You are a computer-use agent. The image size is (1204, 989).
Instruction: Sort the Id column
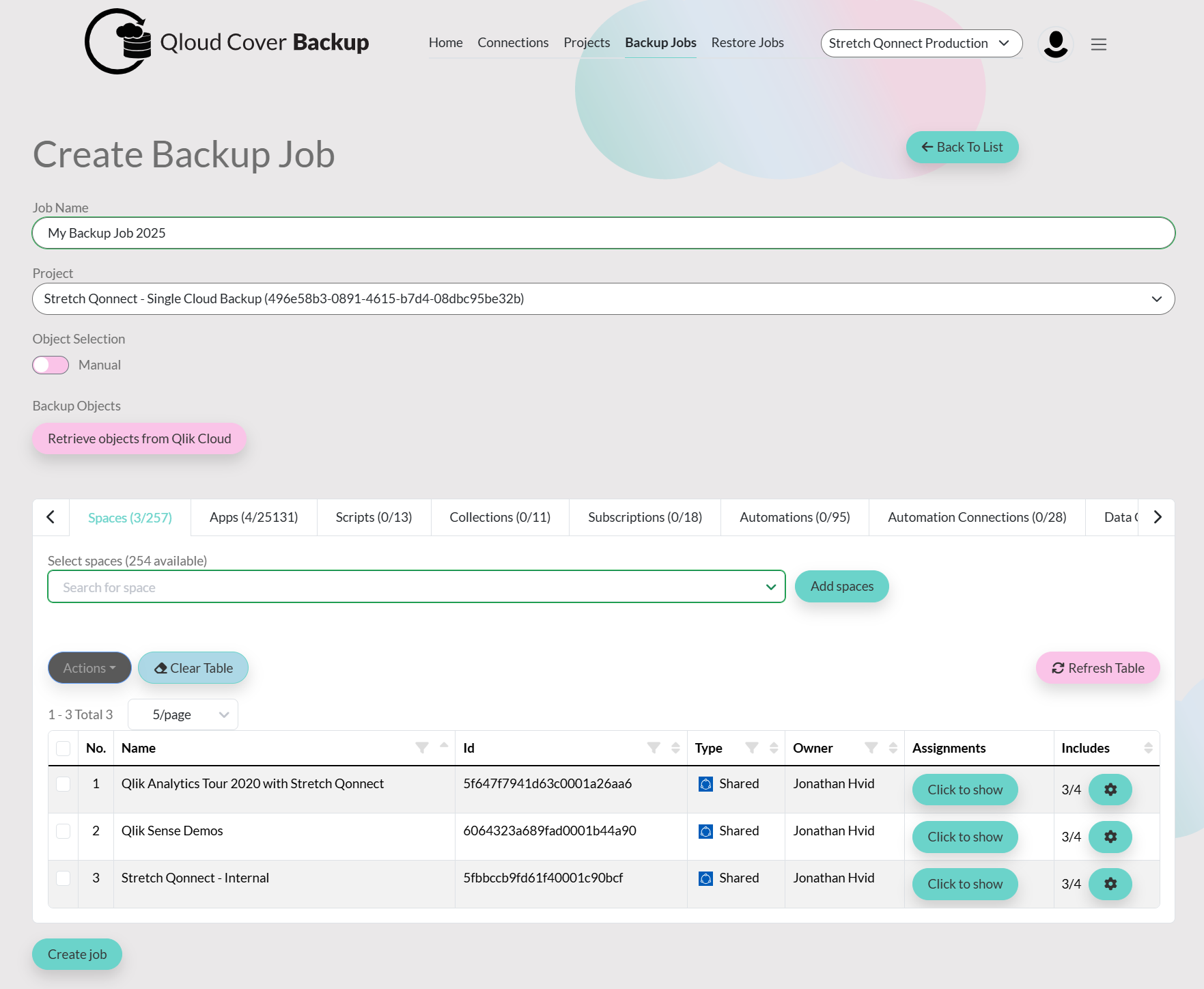click(x=675, y=748)
